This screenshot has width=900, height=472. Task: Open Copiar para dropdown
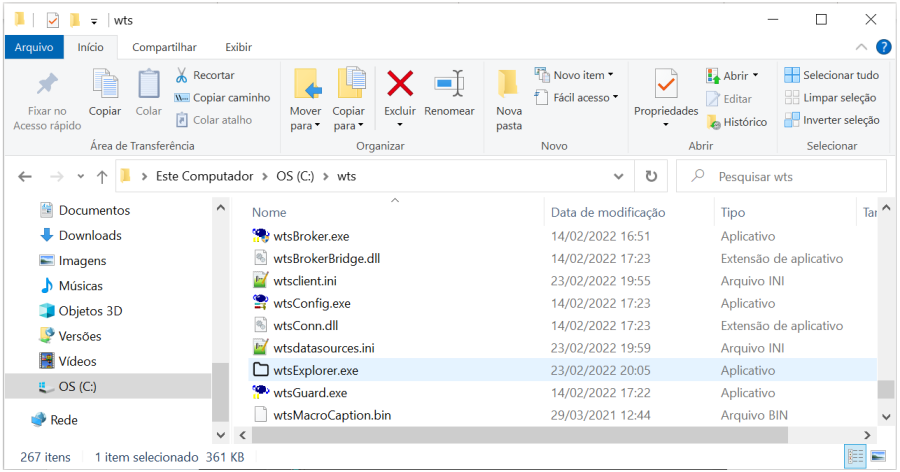pyautogui.click(x=348, y=126)
